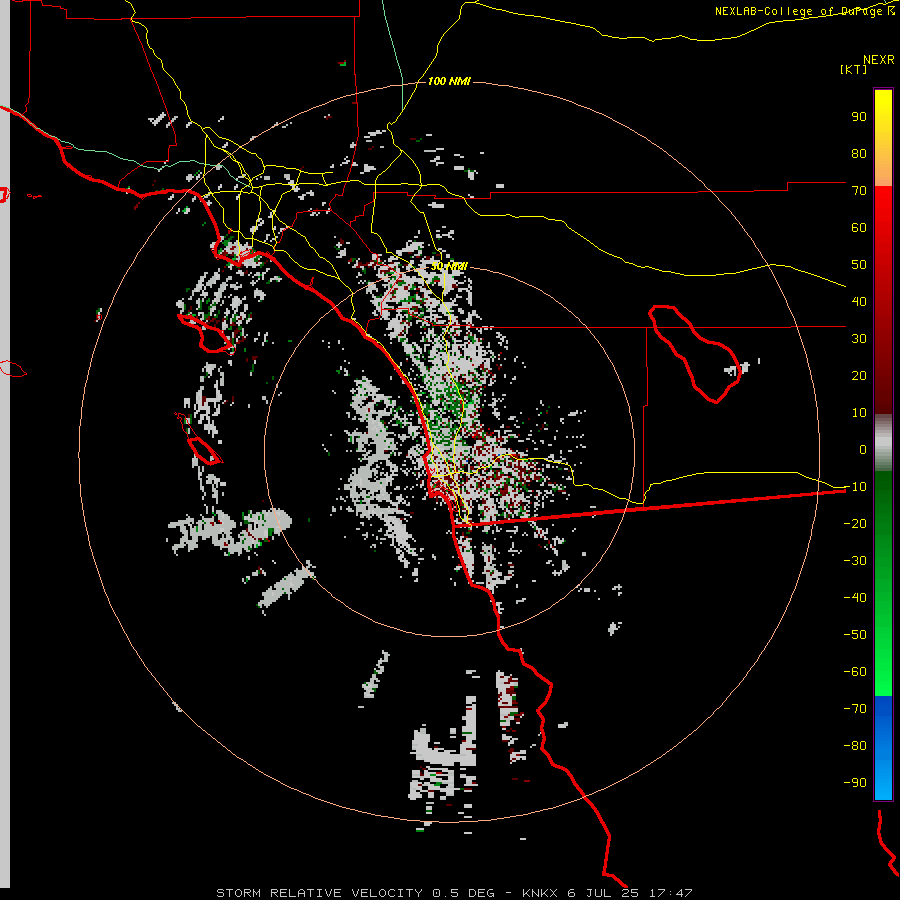Click the 50 value on velocity scale
900x900 pixels.
[x=859, y=265]
